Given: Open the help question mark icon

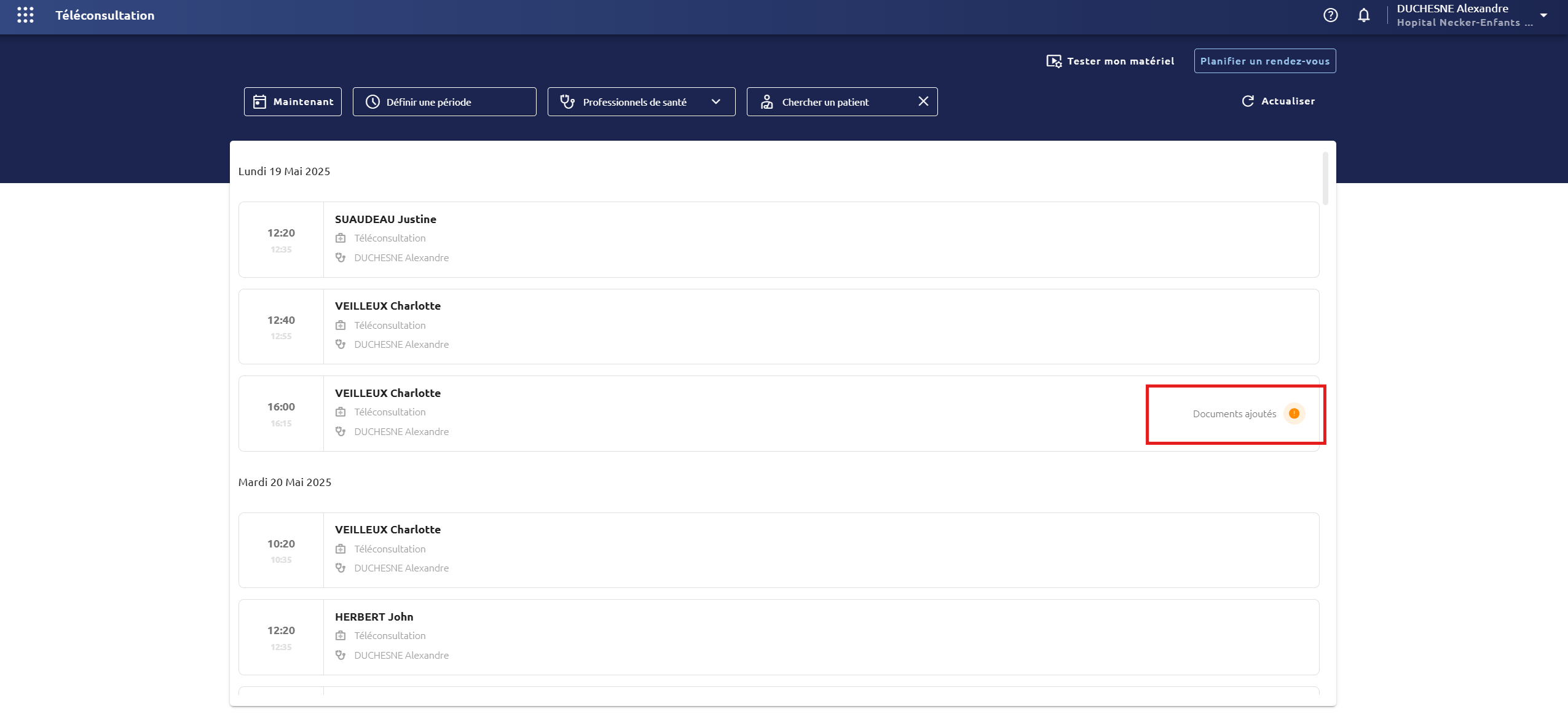Looking at the screenshot, I should pyautogui.click(x=1330, y=15).
